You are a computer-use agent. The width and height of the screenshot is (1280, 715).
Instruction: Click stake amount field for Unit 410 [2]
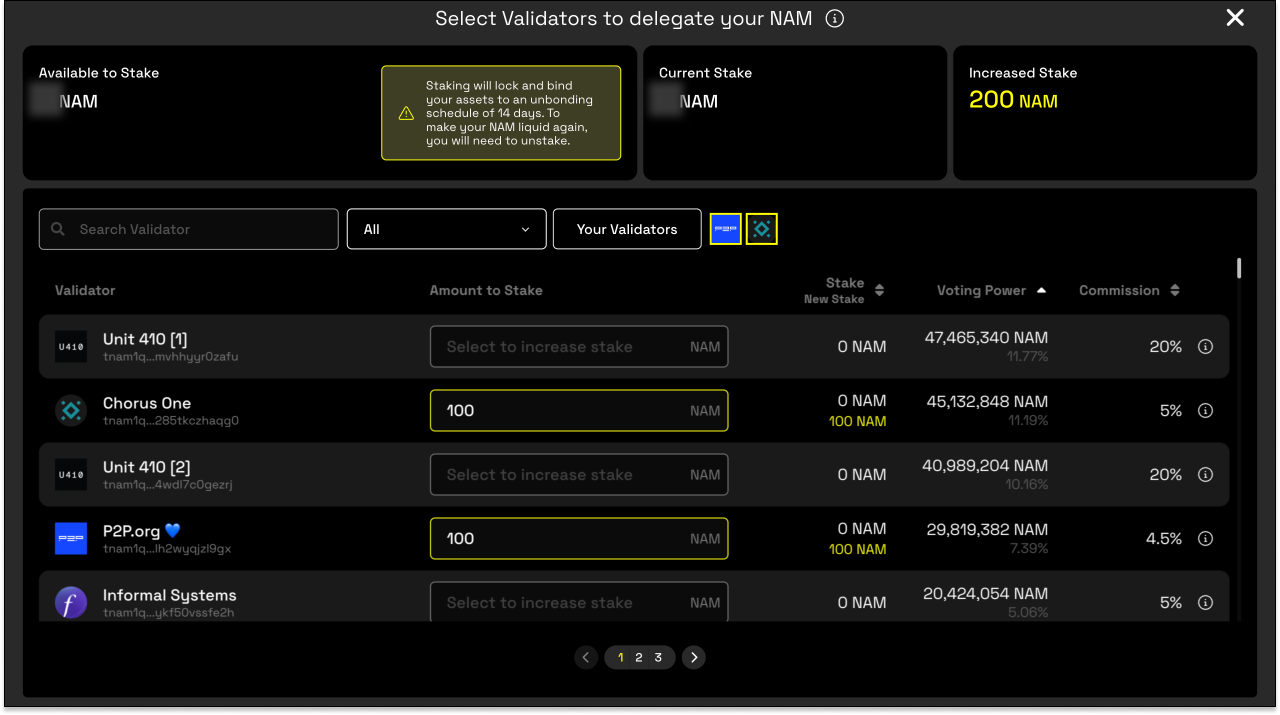click(x=579, y=475)
